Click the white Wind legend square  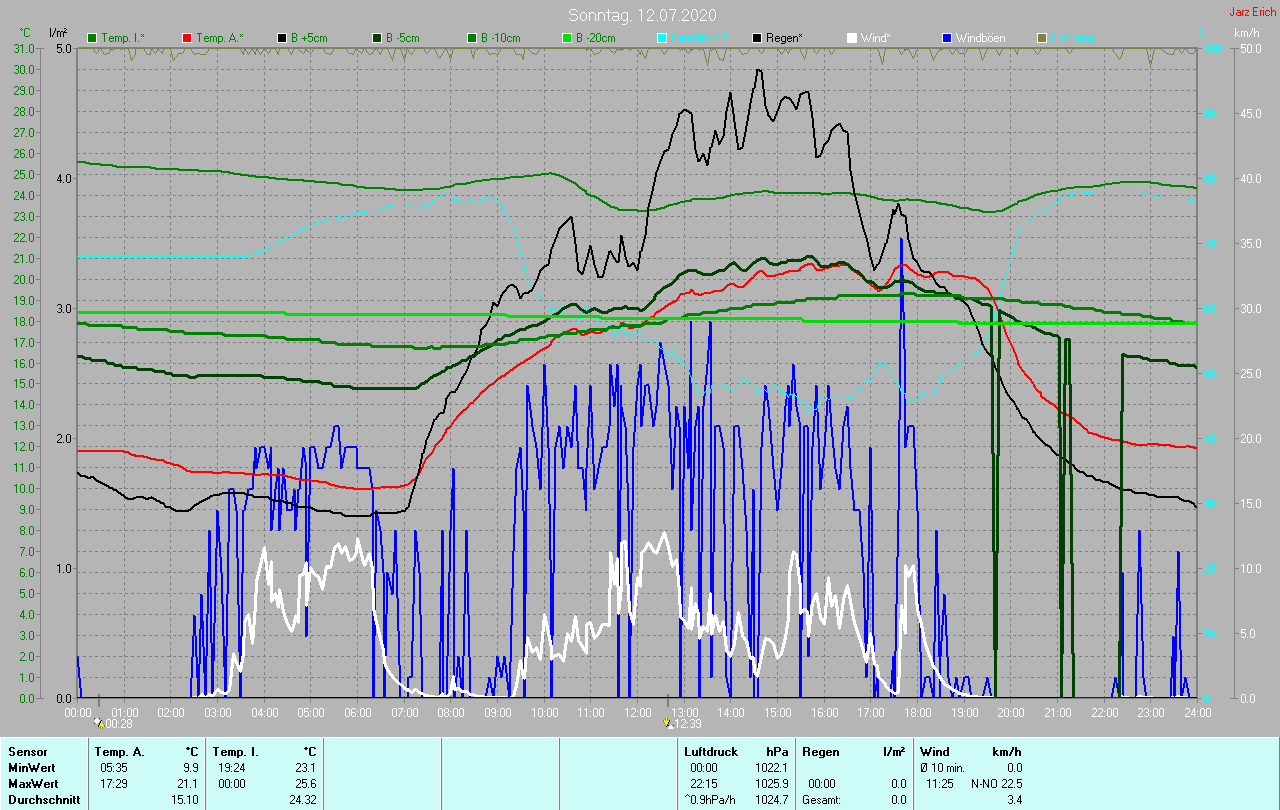(851, 38)
